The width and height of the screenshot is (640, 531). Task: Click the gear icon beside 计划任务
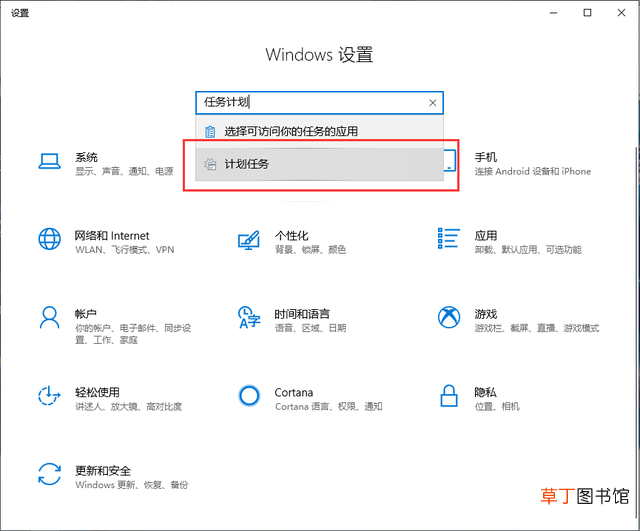pyautogui.click(x=210, y=164)
